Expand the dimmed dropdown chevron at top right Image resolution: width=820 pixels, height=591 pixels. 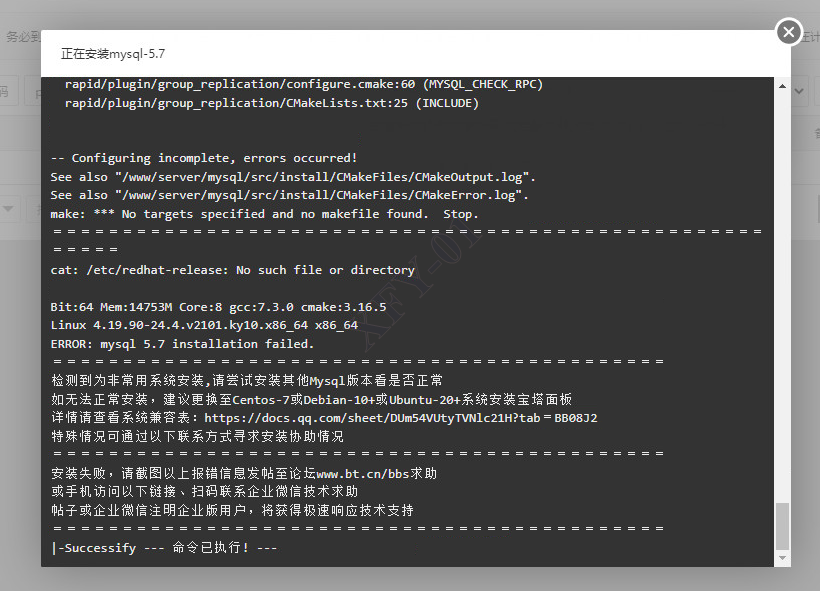tap(799, 91)
